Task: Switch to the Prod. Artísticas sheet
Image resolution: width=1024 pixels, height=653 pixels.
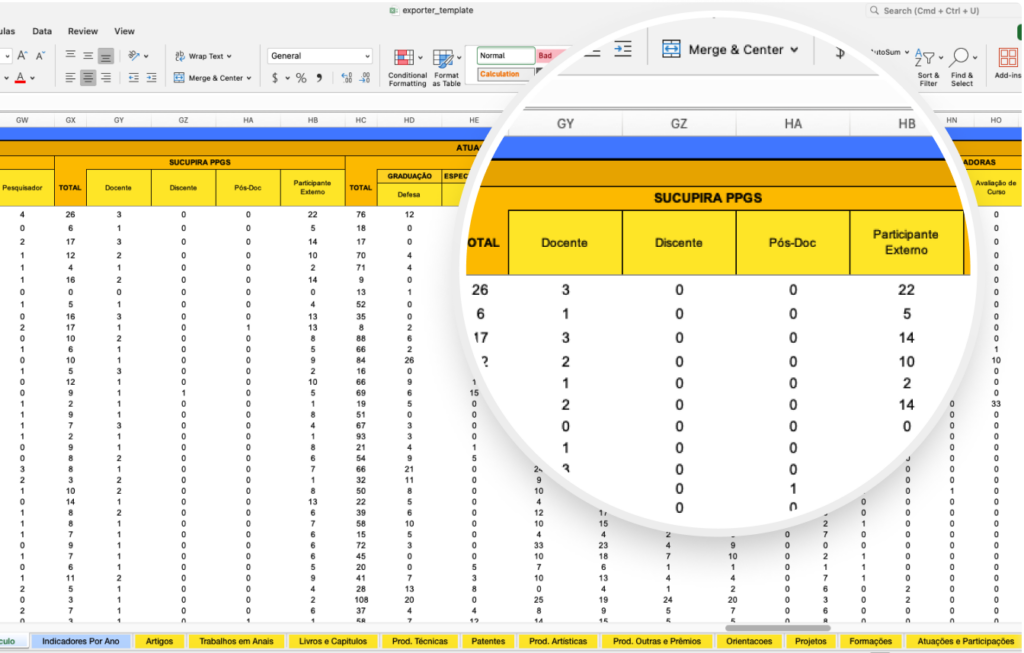Action: pyautogui.click(x=558, y=641)
